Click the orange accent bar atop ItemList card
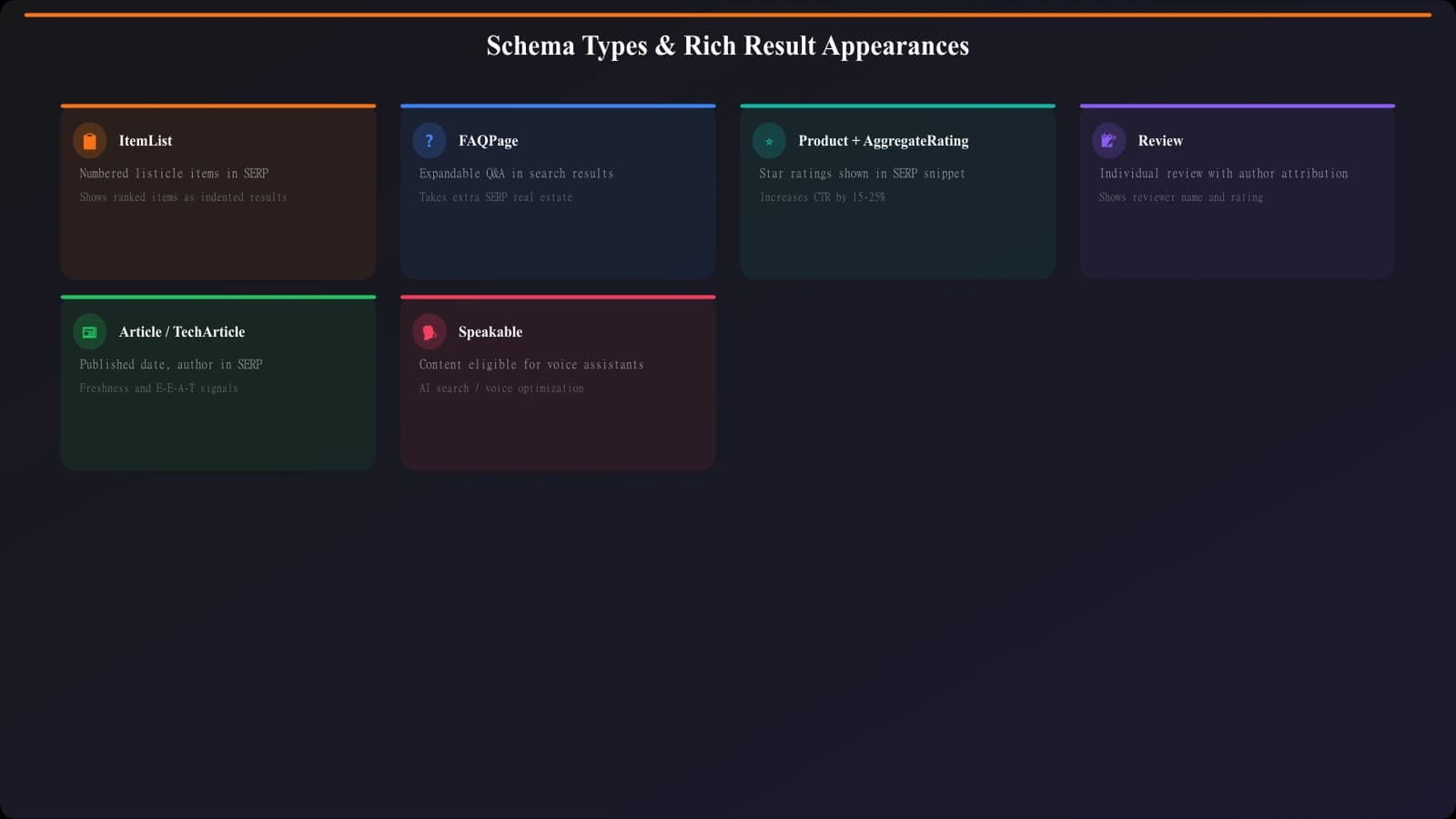Viewport: 1456px width, 819px height. coord(218,106)
